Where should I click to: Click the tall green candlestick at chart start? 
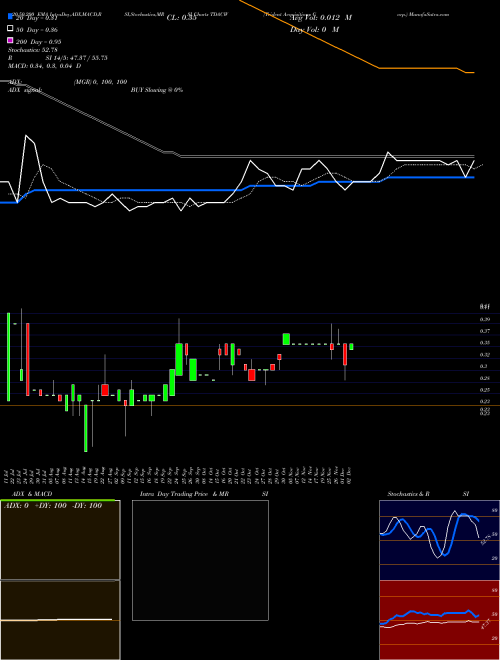(x=8, y=357)
